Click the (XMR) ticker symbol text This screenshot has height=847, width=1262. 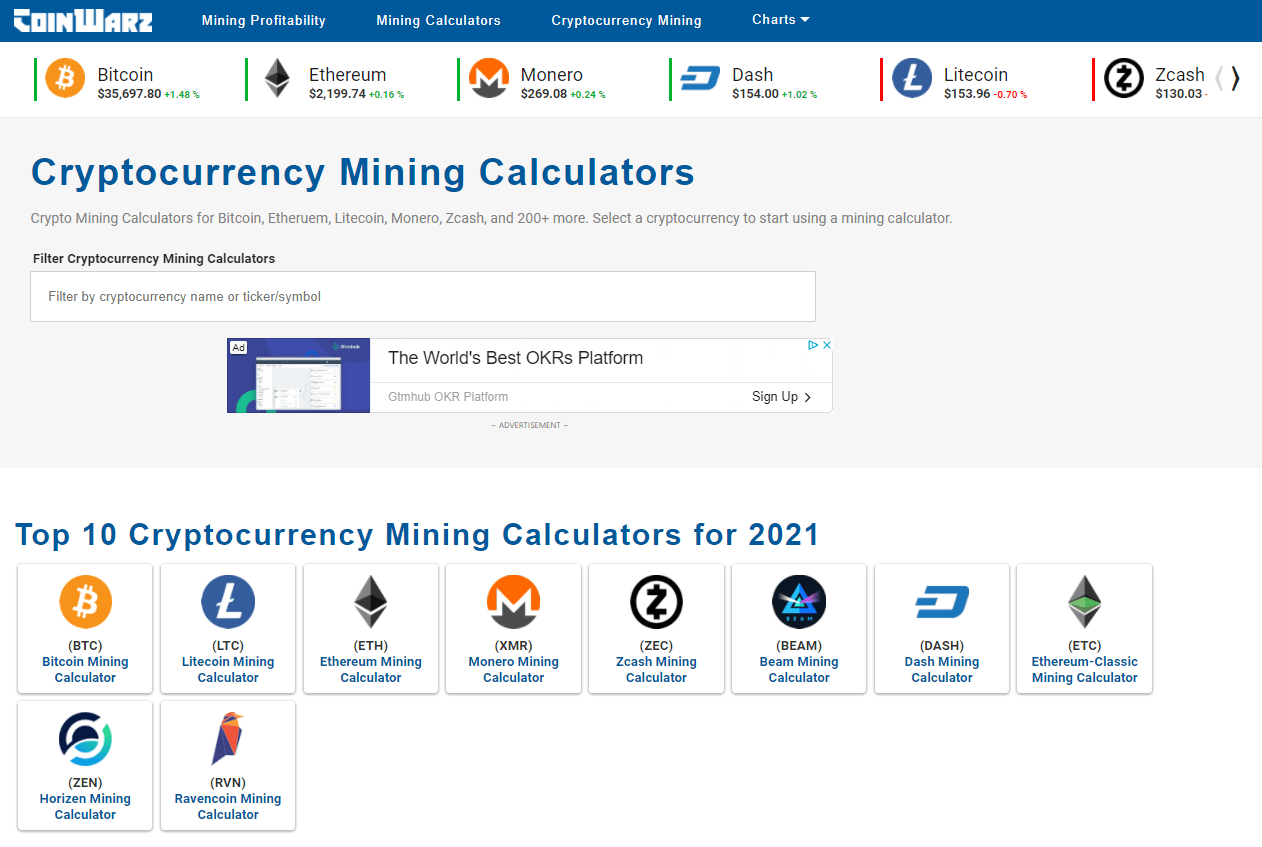click(514, 646)
